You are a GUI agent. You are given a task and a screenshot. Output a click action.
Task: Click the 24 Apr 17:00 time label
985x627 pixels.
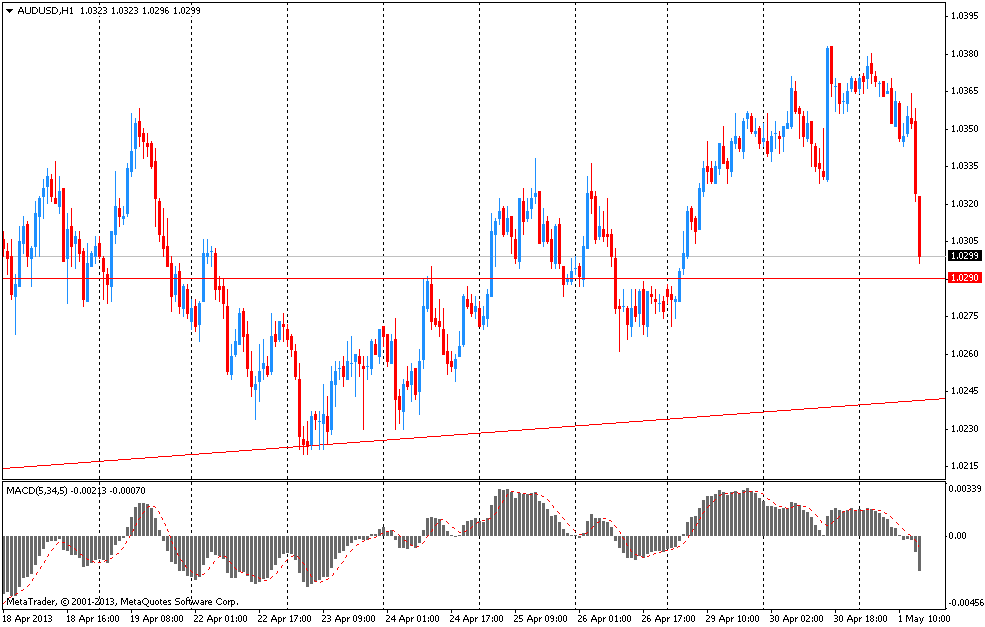click(476, 619)
